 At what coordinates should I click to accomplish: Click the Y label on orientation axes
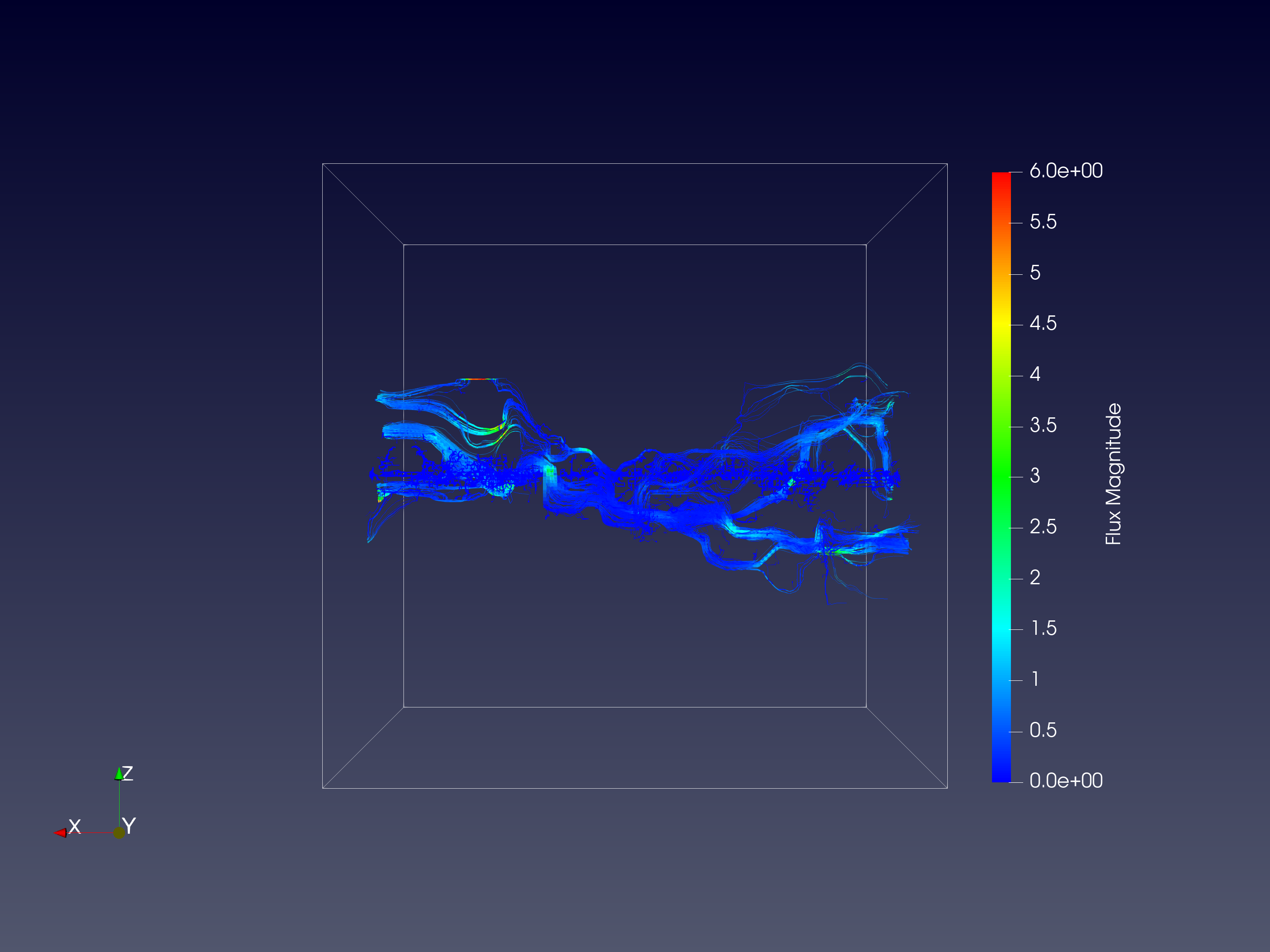(x=129, y=826)
